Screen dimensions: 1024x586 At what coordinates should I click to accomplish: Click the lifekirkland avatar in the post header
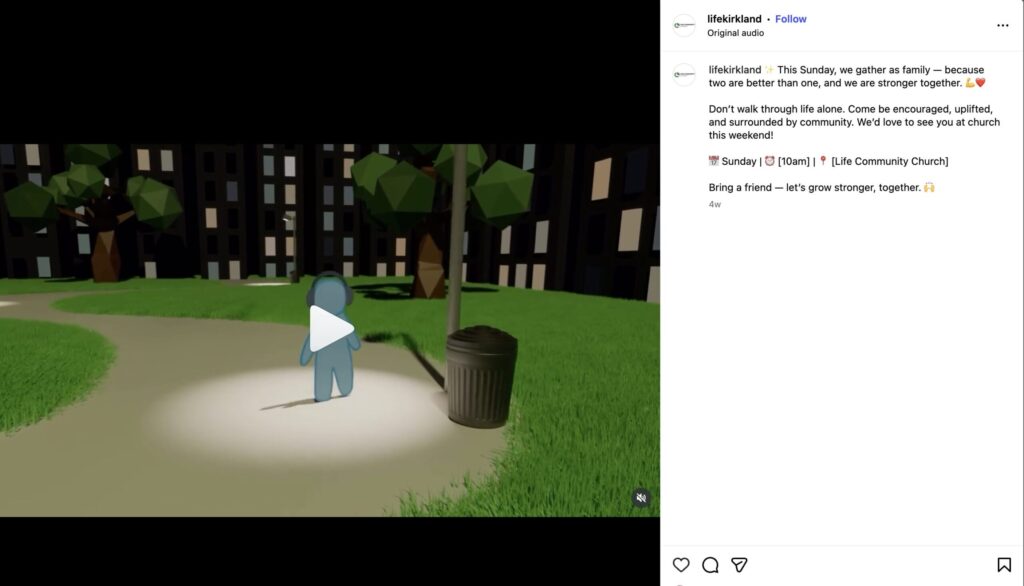click(684, 26)
